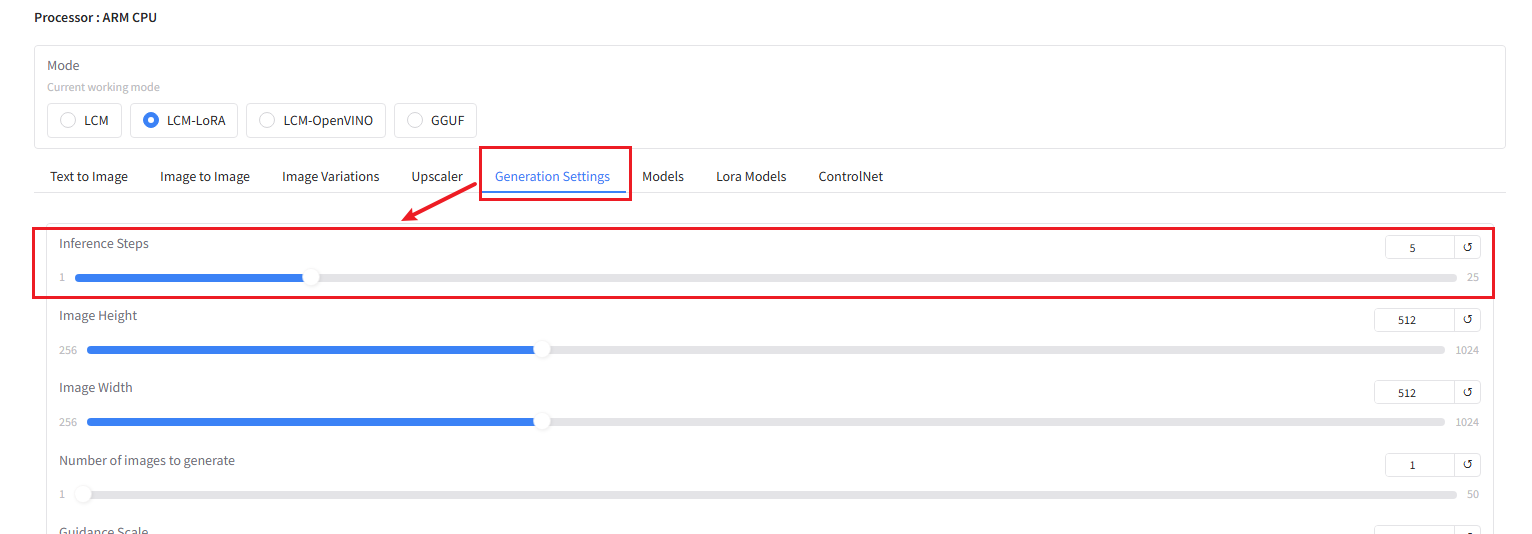Select the LCM mode radio button
This screenshot has height=534, width=1532.
pos(69,120)
